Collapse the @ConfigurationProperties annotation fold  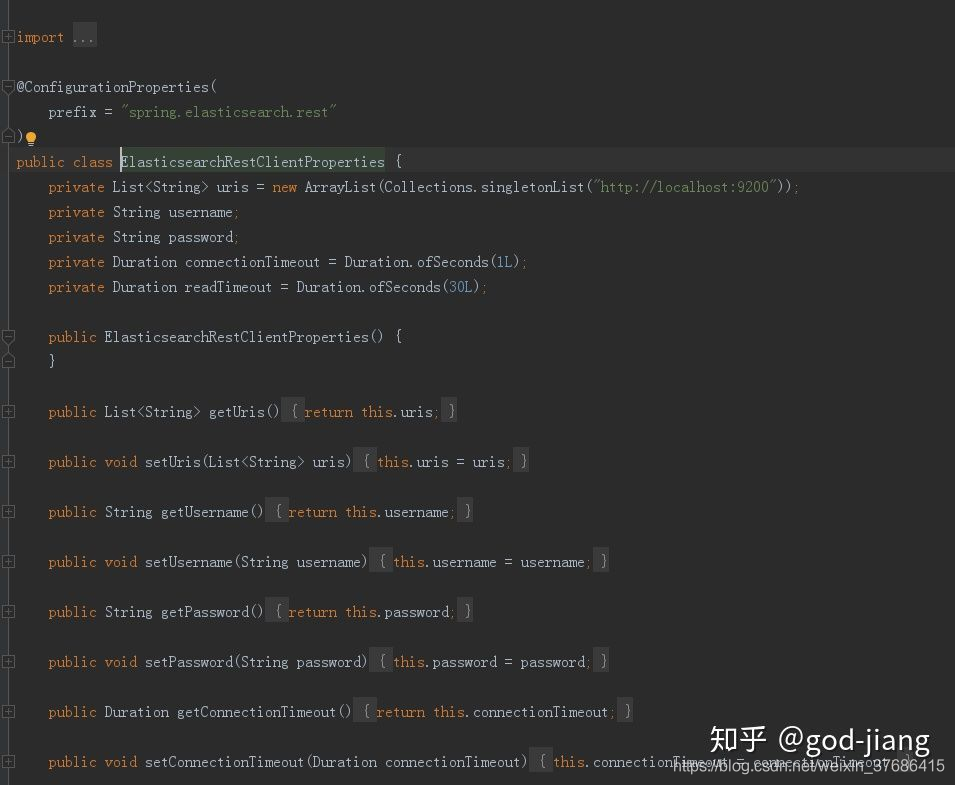[x=8, y=88]
